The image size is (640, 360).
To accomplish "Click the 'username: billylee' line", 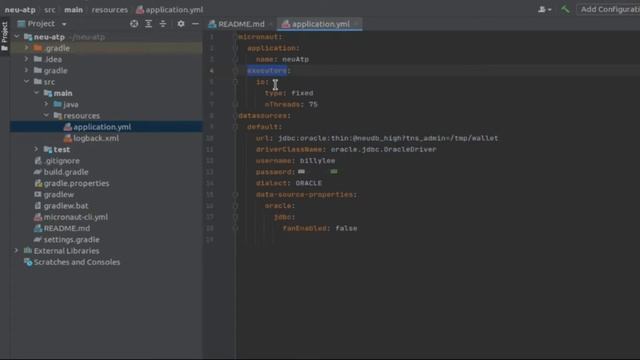I will pyautogui.click(x=296, y=161).
